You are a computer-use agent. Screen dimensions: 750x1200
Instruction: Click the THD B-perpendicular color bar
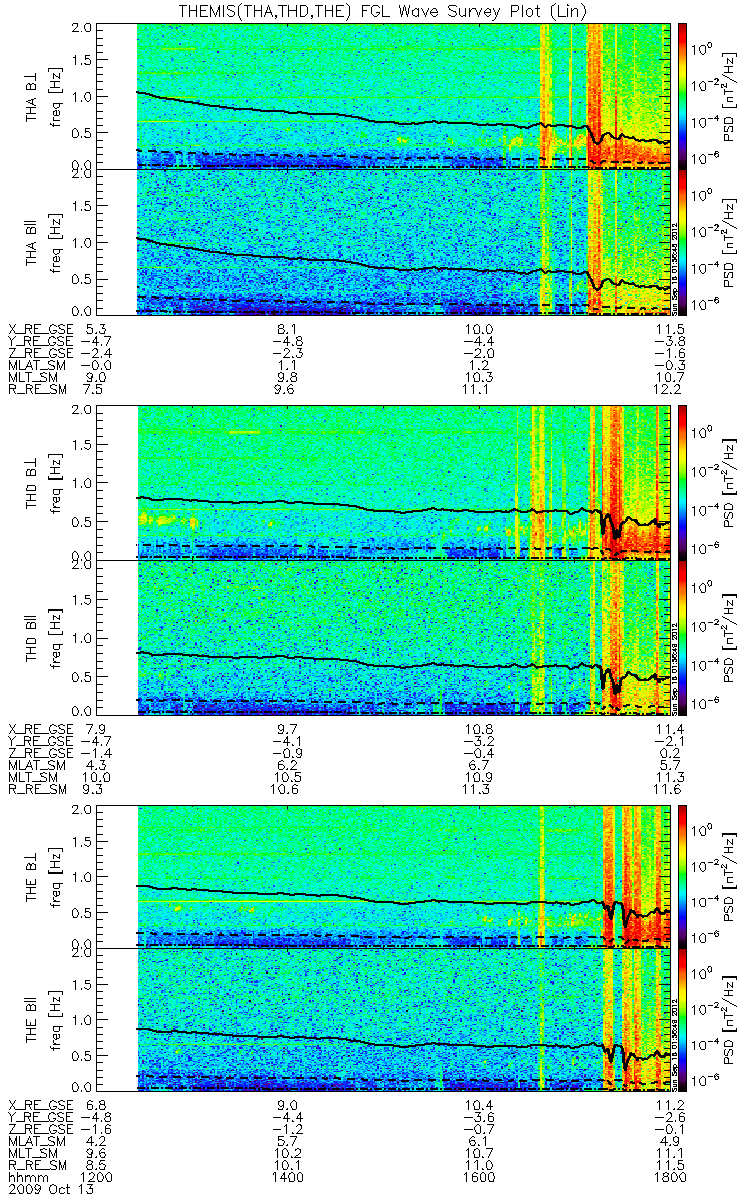684,481
